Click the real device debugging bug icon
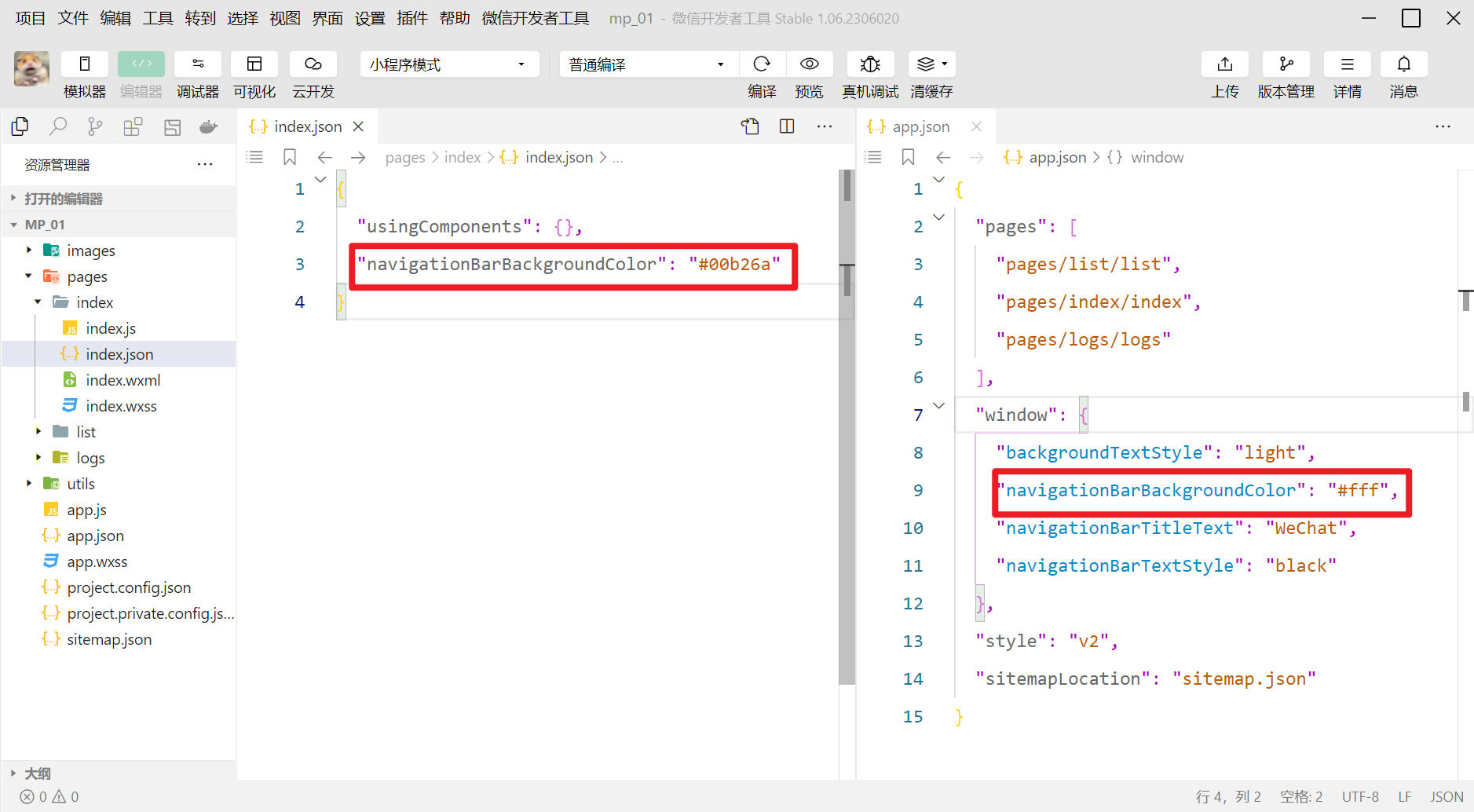Image resolution: width=1474 pixels, height=812 pixels. click(x=870, y=64)
